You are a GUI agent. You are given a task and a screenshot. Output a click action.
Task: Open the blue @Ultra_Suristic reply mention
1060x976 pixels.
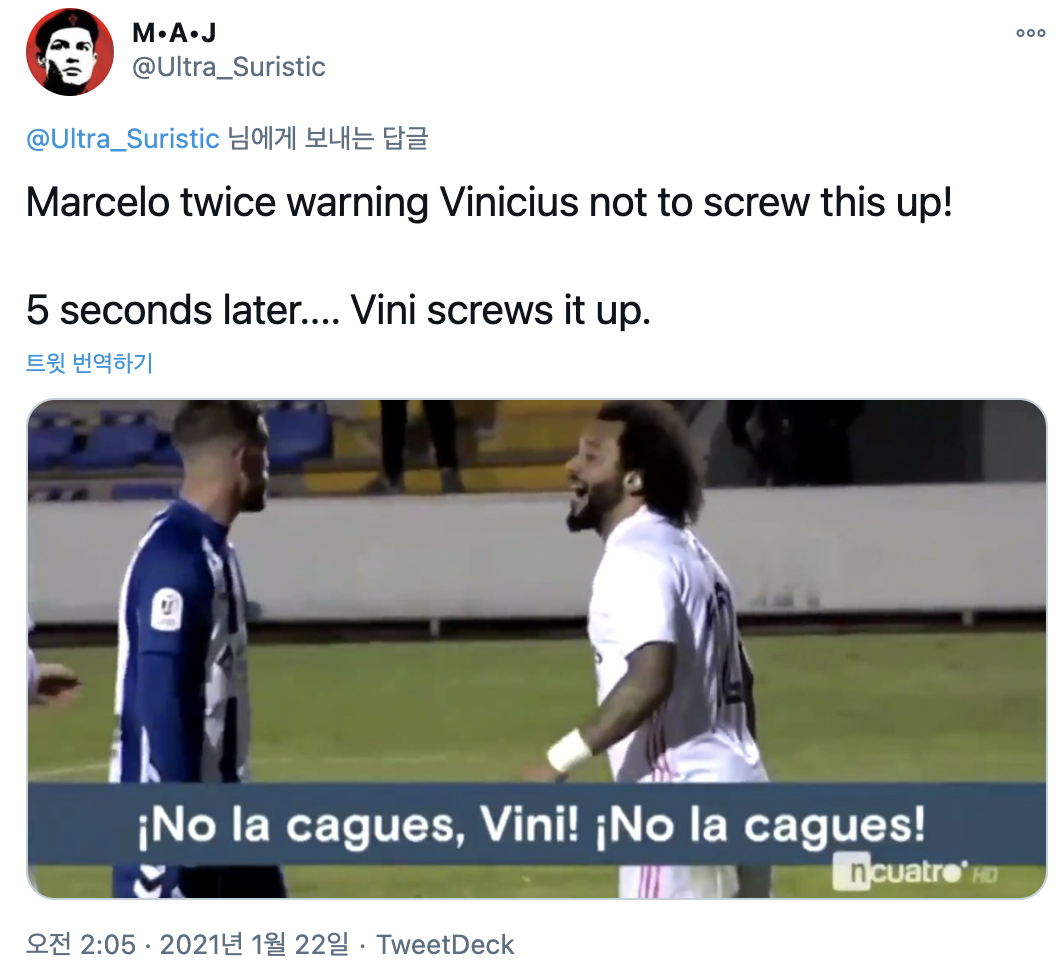click(x=122, y=139)
